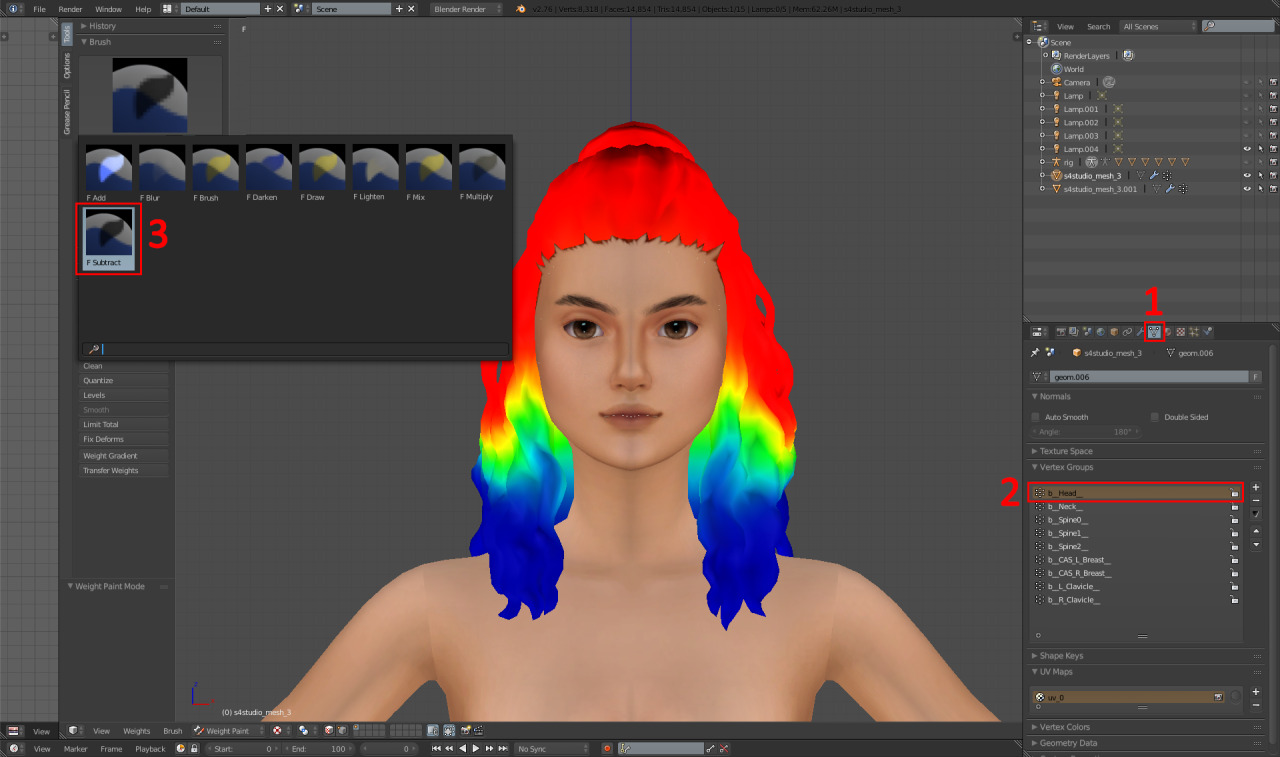Choose the F Mix brush

[x=429, y=173]
